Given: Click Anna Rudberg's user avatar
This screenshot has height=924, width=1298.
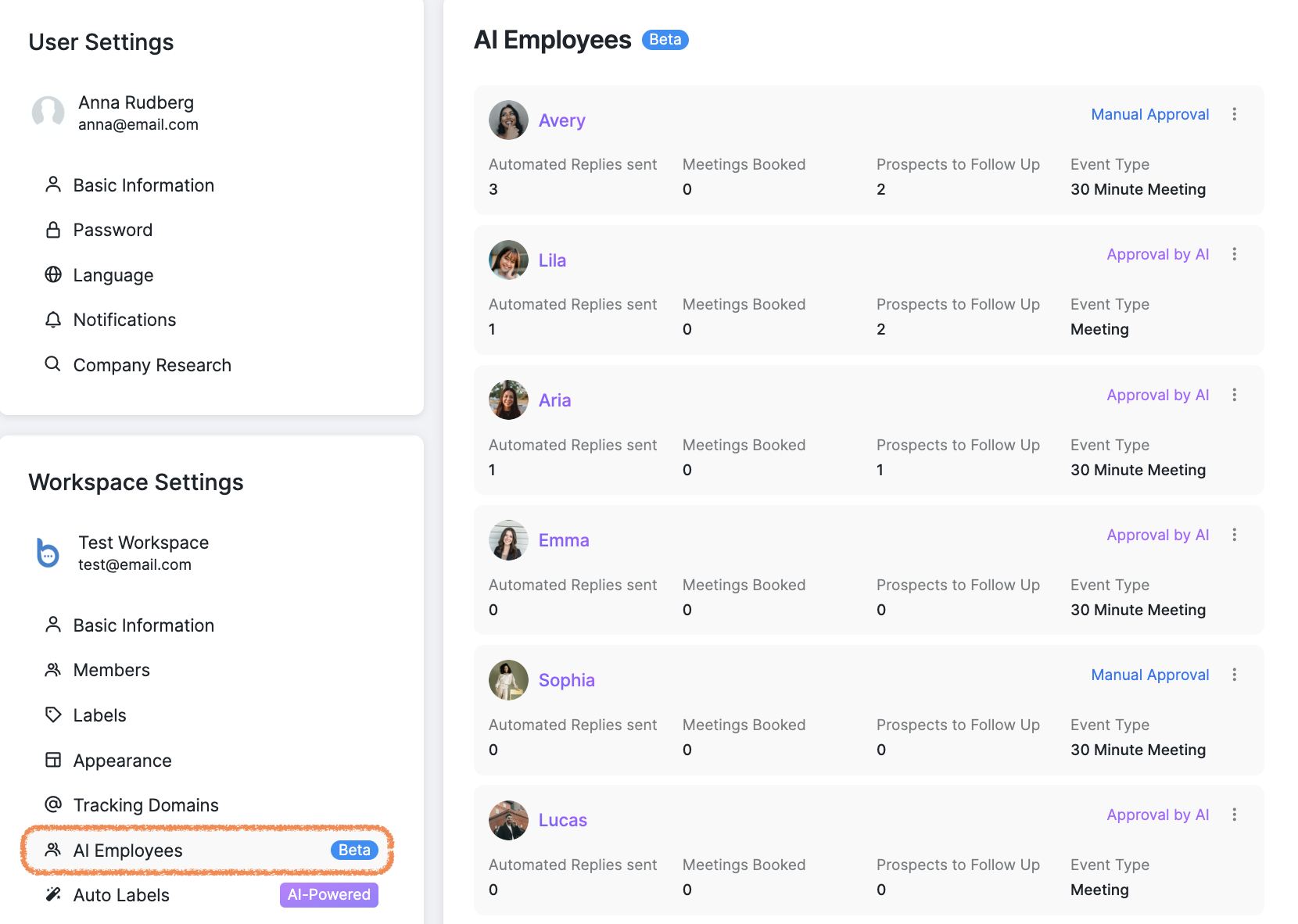Looking at the screenshot, I should pyautogui.click(x=48, y=113).
